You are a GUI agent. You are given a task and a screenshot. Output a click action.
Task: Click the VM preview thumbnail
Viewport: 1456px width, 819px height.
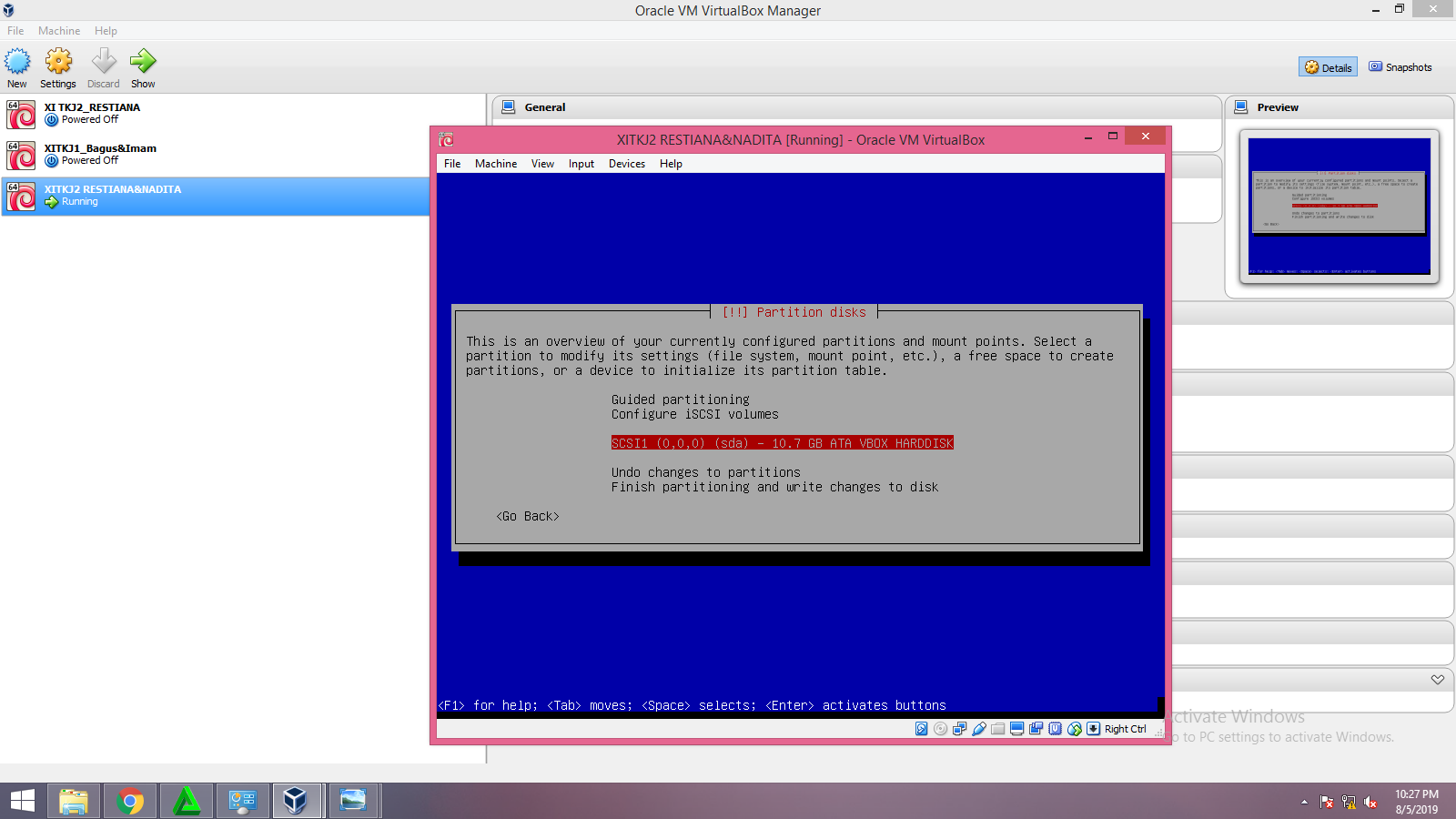1340,207
